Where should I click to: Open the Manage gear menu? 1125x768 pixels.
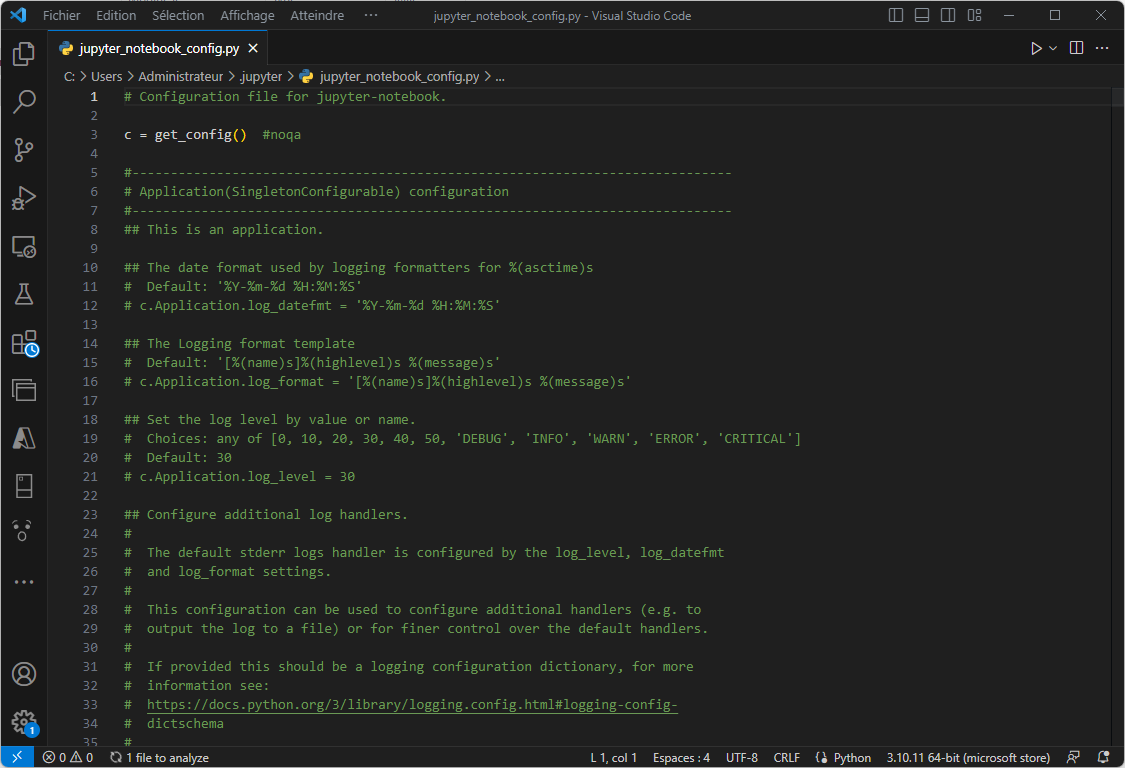(x=24, y=722)
